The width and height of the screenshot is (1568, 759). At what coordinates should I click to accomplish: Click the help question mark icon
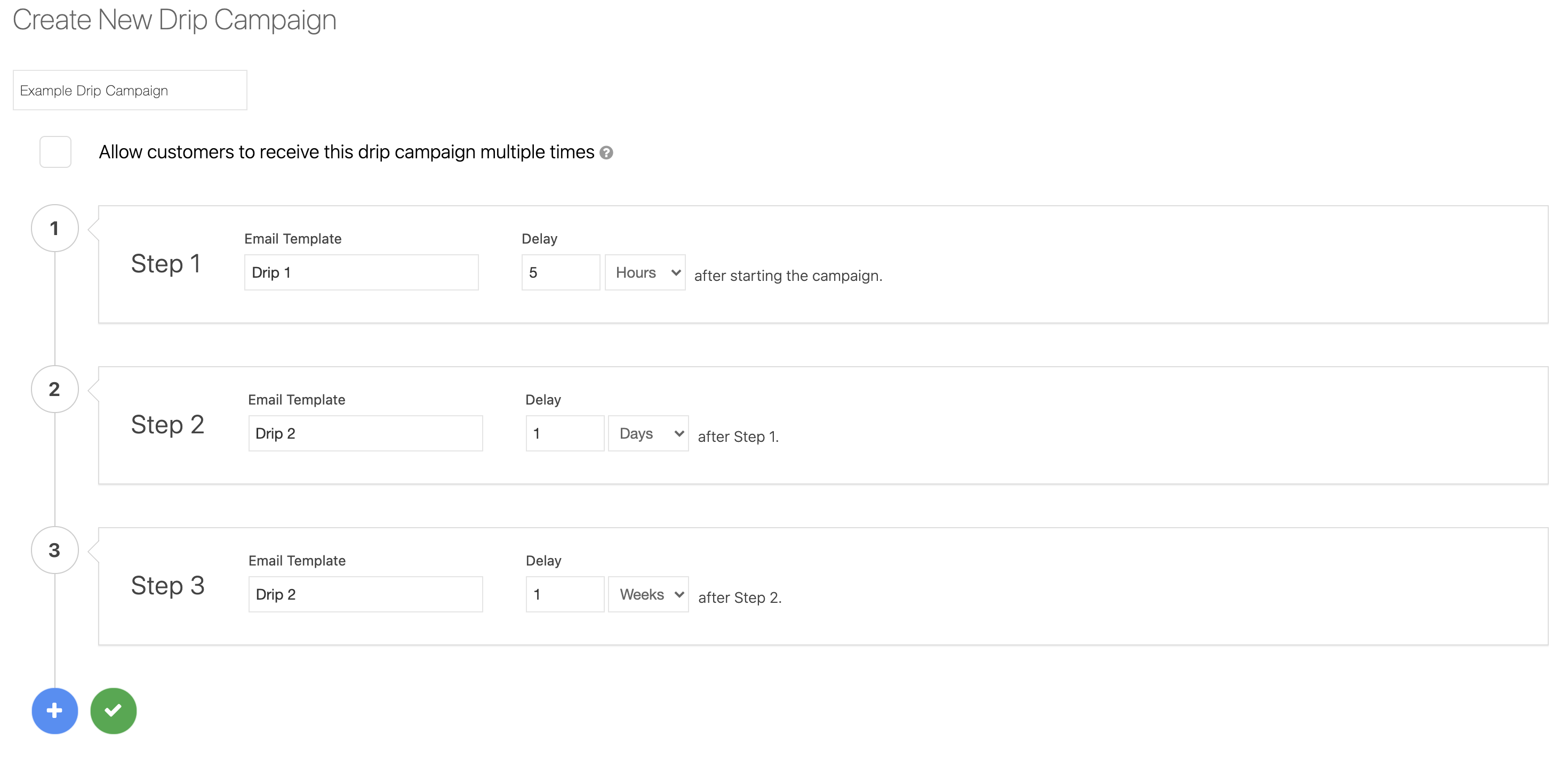click(x=606, y=152)
